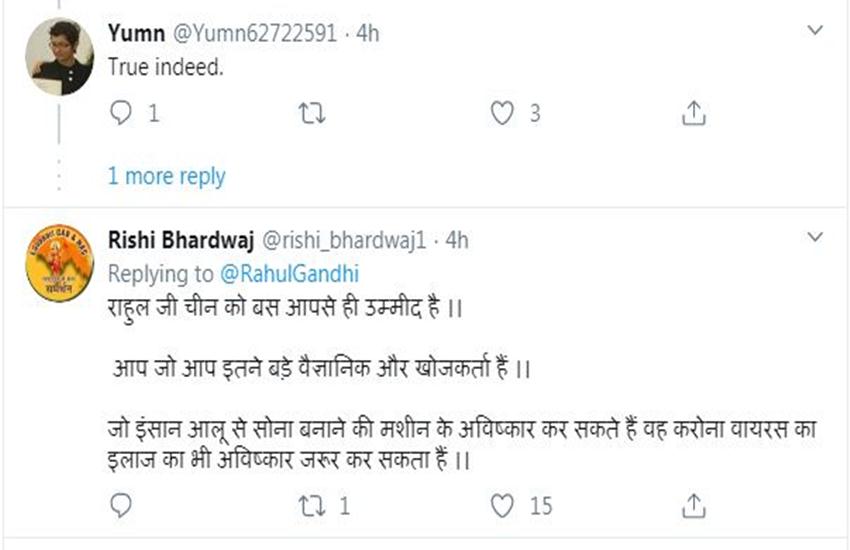Open share options for Rishi Bhardwaj's tweet

coord(693,505)
